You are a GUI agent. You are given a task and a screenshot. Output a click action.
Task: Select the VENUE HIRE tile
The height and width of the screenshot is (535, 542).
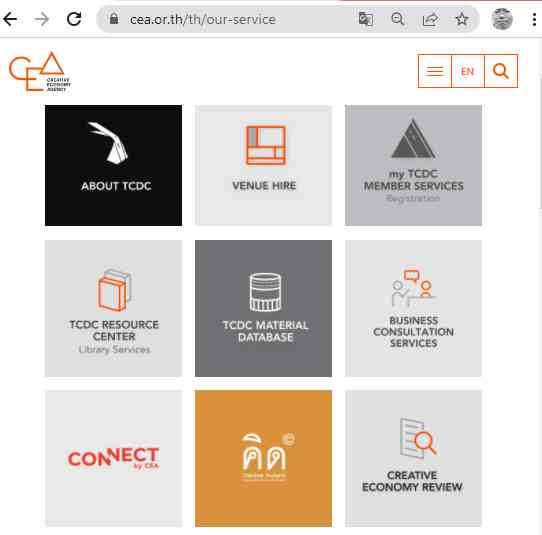(x=263, y=166)
